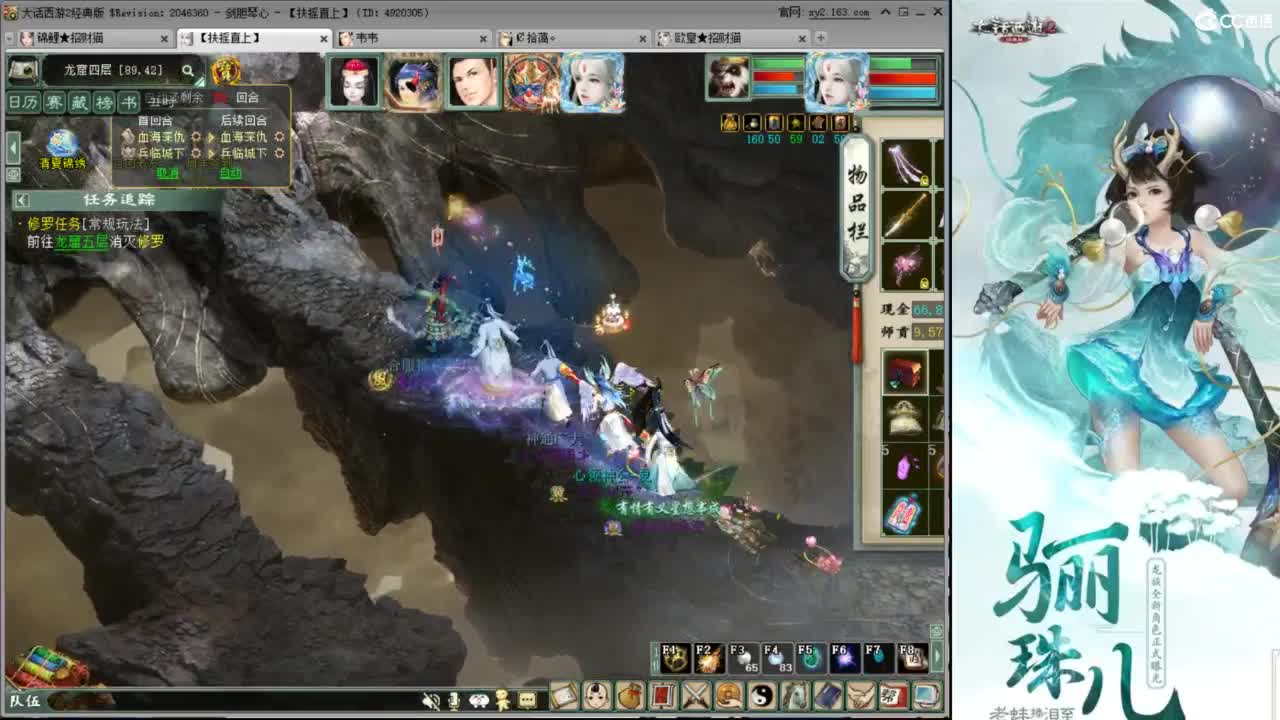Use the F2 fire skill shortcut
This screenshot has height=720, width=1280.
709,657
